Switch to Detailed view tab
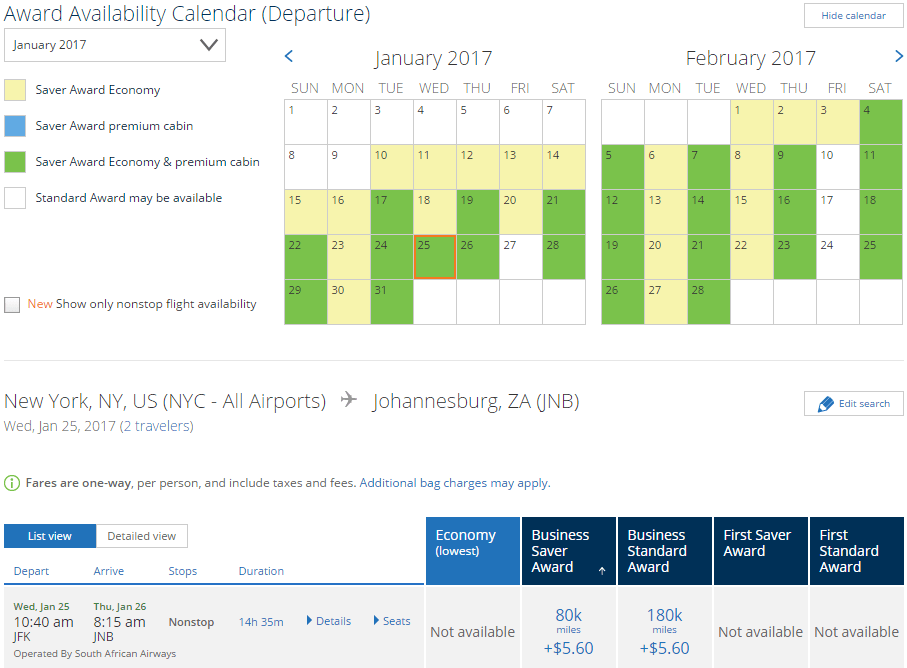The height and width of the screenshot is (668, 907). [x=142, y=536]
